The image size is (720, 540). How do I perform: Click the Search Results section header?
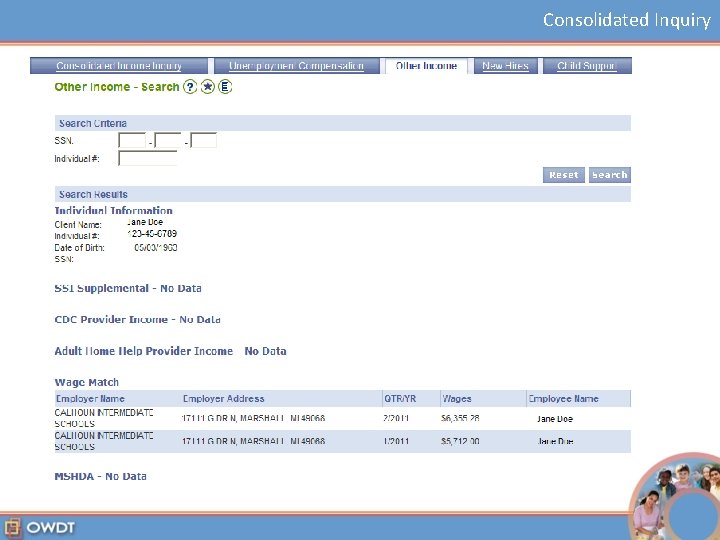coord(343,194)
